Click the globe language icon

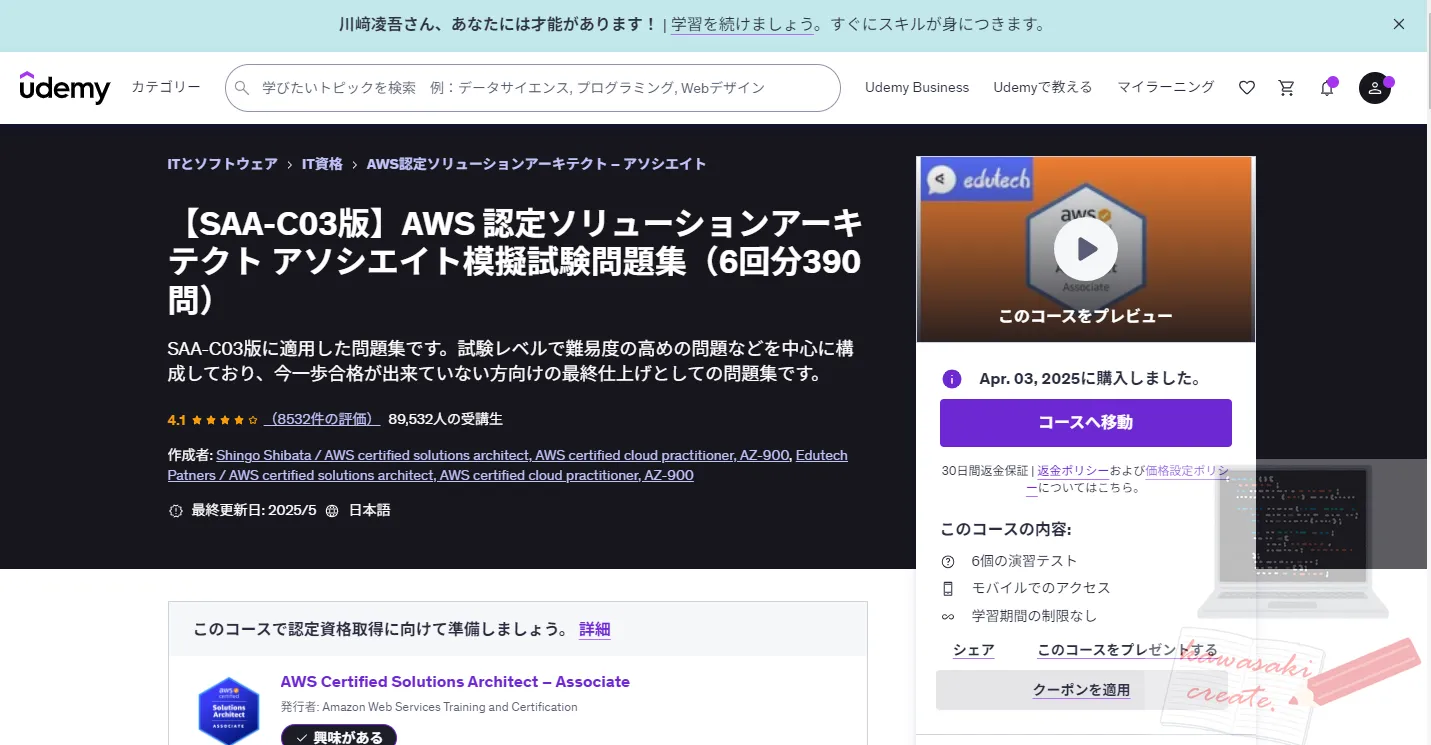(x=332, y=511)
